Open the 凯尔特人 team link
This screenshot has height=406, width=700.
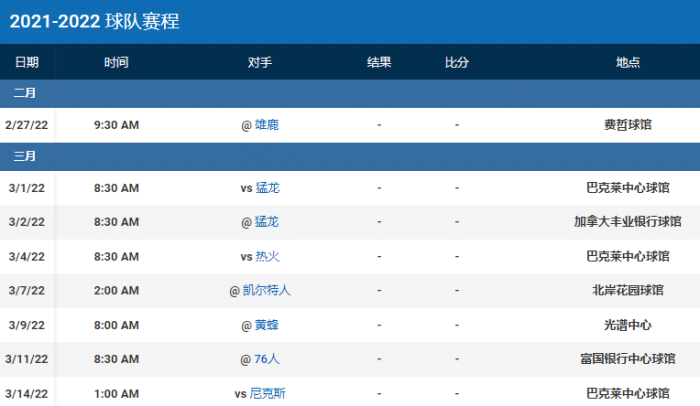[x=267, y=291]
